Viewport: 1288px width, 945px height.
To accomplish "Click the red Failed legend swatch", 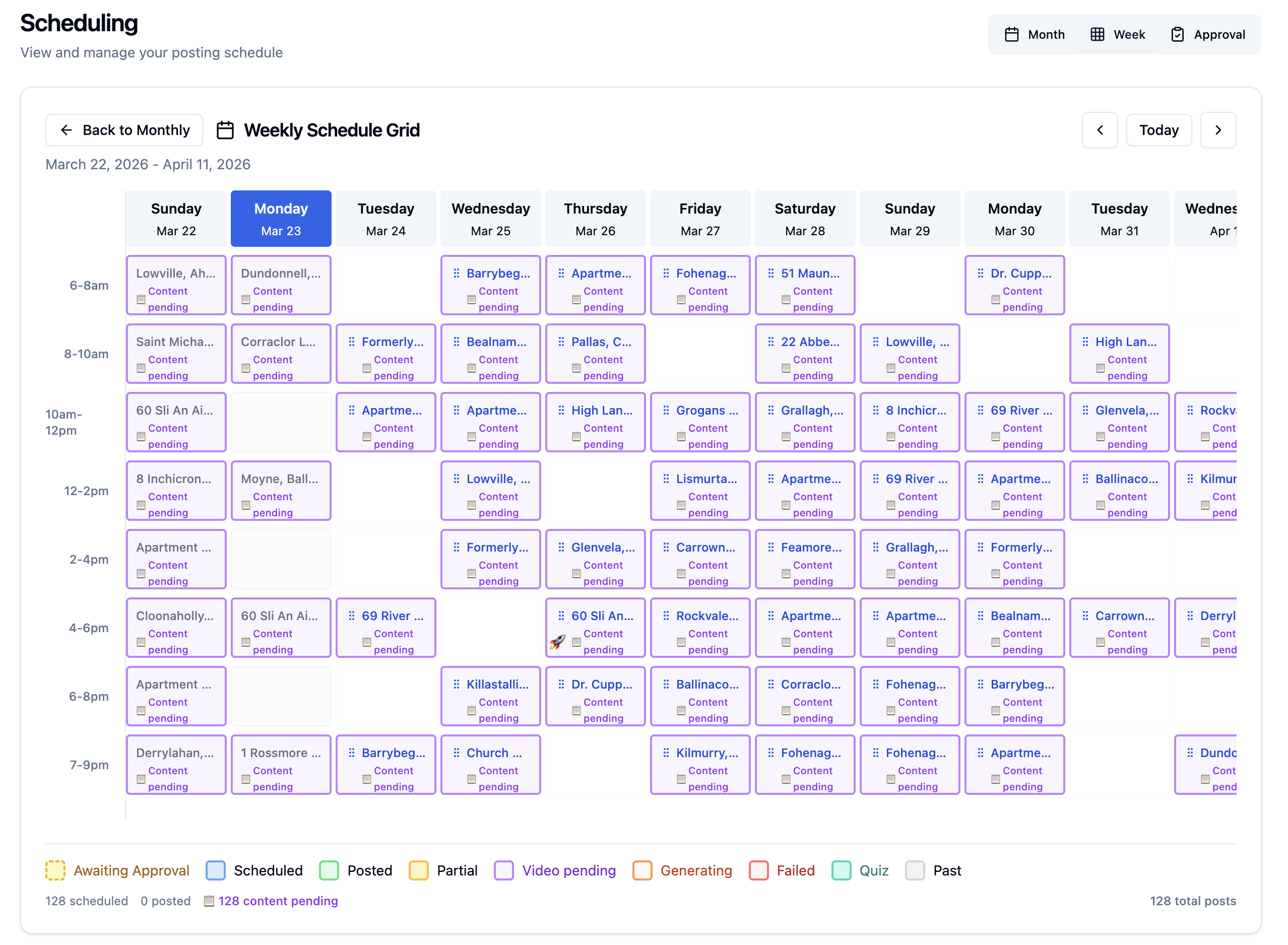I will (x=759, y=870).
